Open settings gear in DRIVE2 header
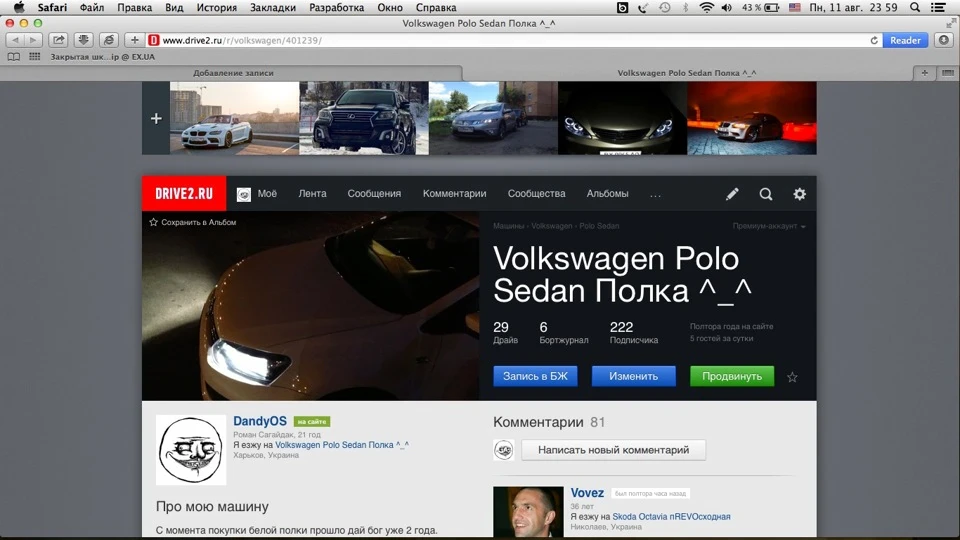The height and width of the screenshot is (540, 960). pyautogui.click(x=800, y=194)
